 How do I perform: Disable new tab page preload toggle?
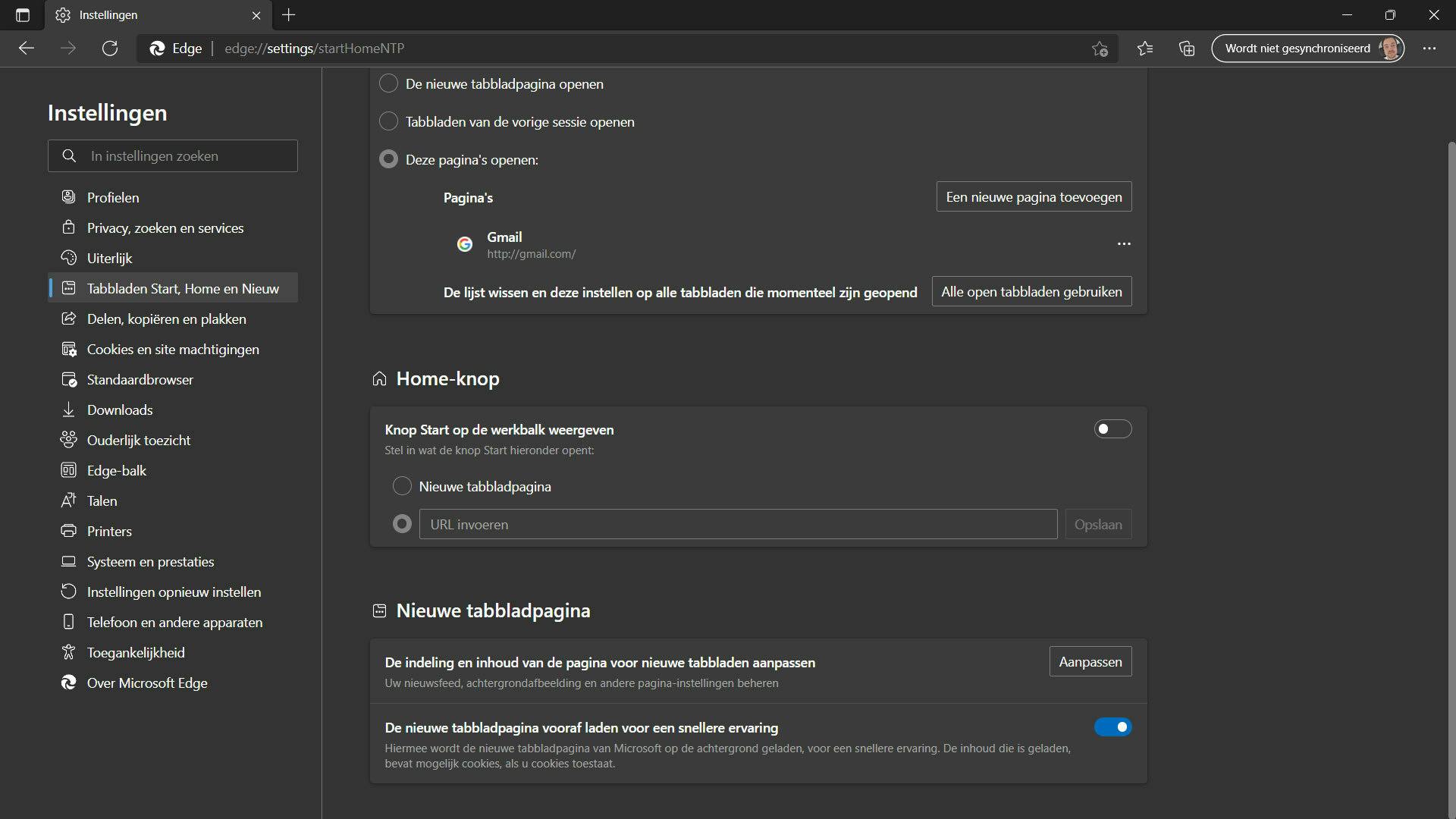[1112, 727]
